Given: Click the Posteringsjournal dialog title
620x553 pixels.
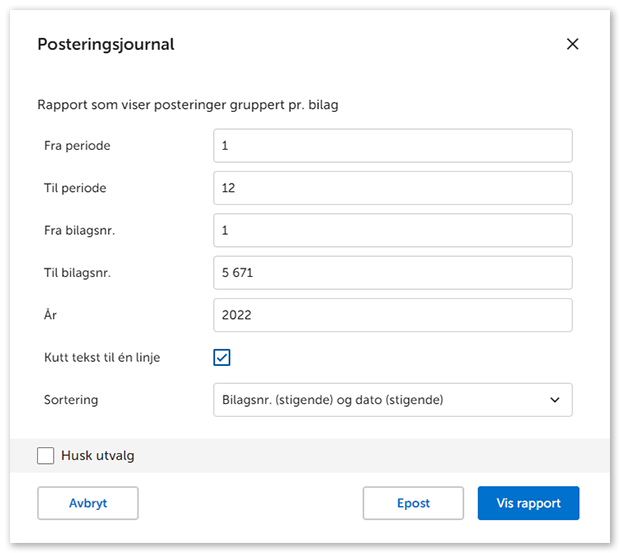Looking at the screenshot, I should (105, 45).
